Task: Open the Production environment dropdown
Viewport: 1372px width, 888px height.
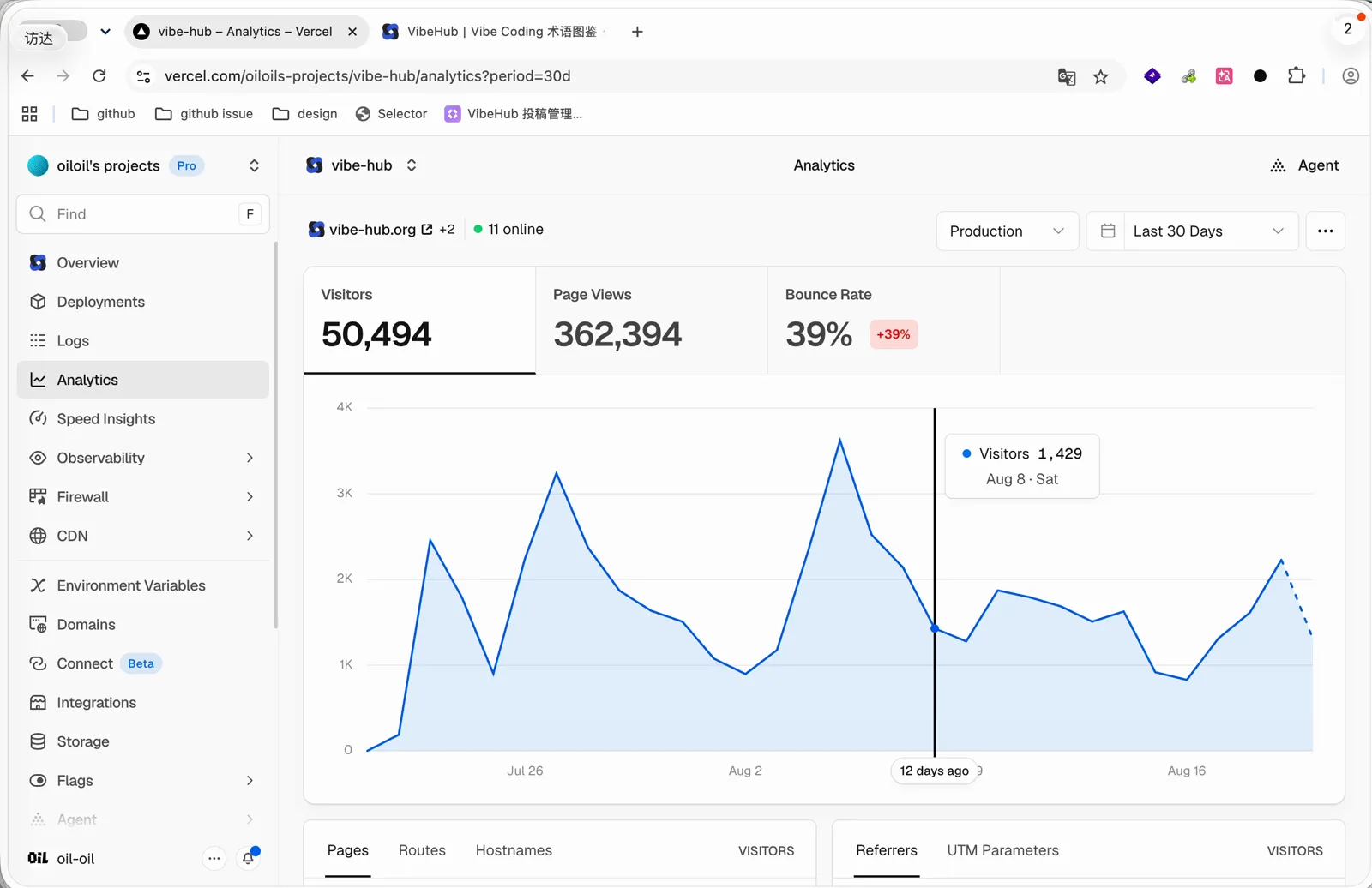Action: pos(1008,231)
